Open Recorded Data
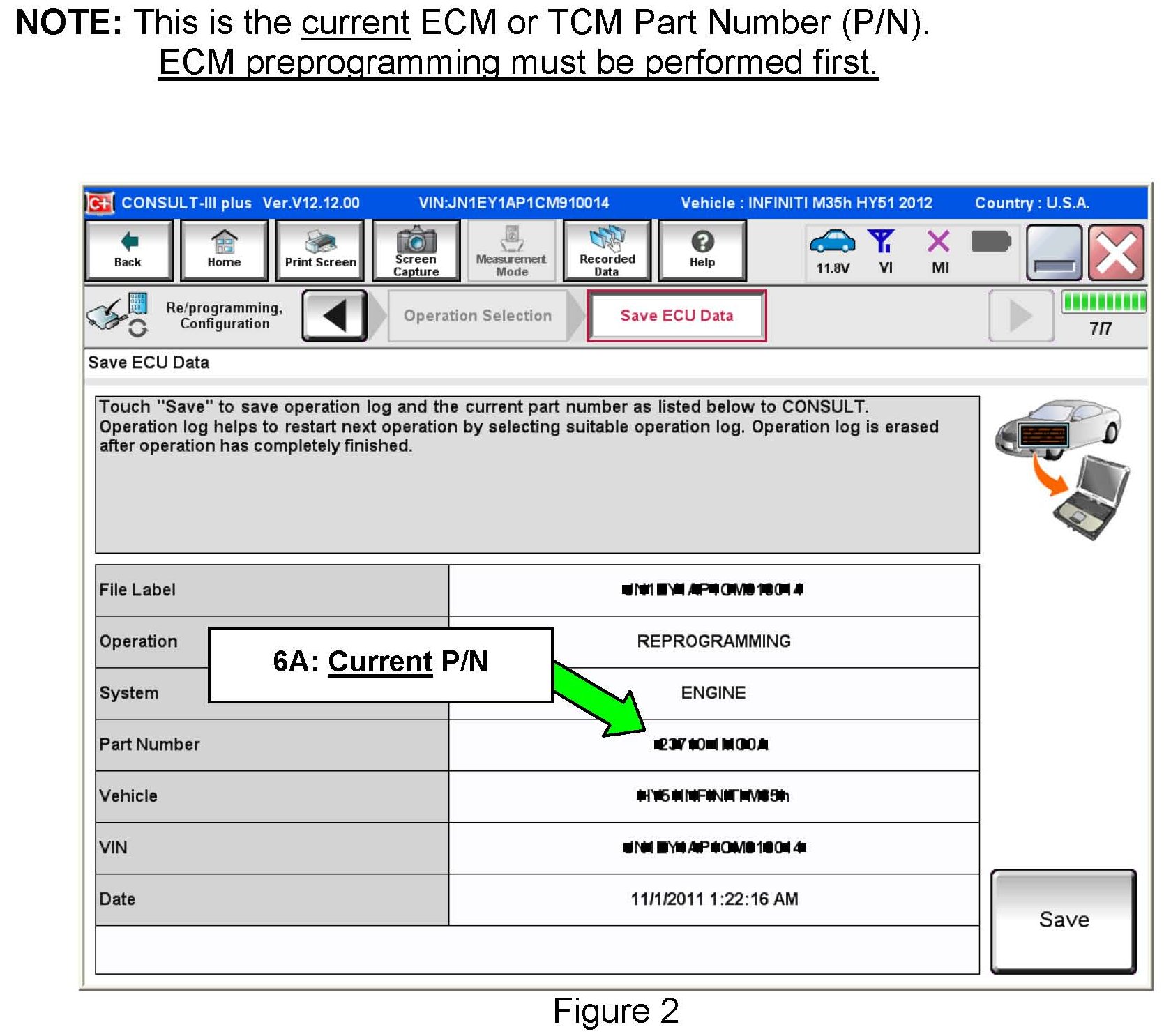Screen dimensions: 1164x1036 click(607, 250)
